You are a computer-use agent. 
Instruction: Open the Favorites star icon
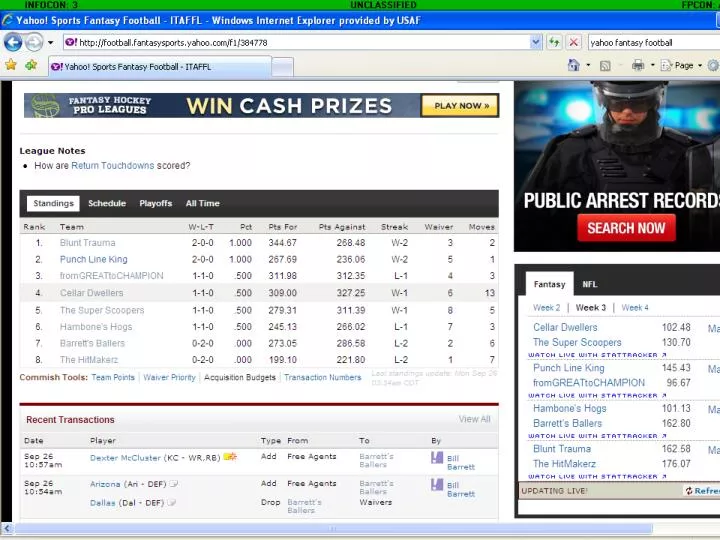11,65
